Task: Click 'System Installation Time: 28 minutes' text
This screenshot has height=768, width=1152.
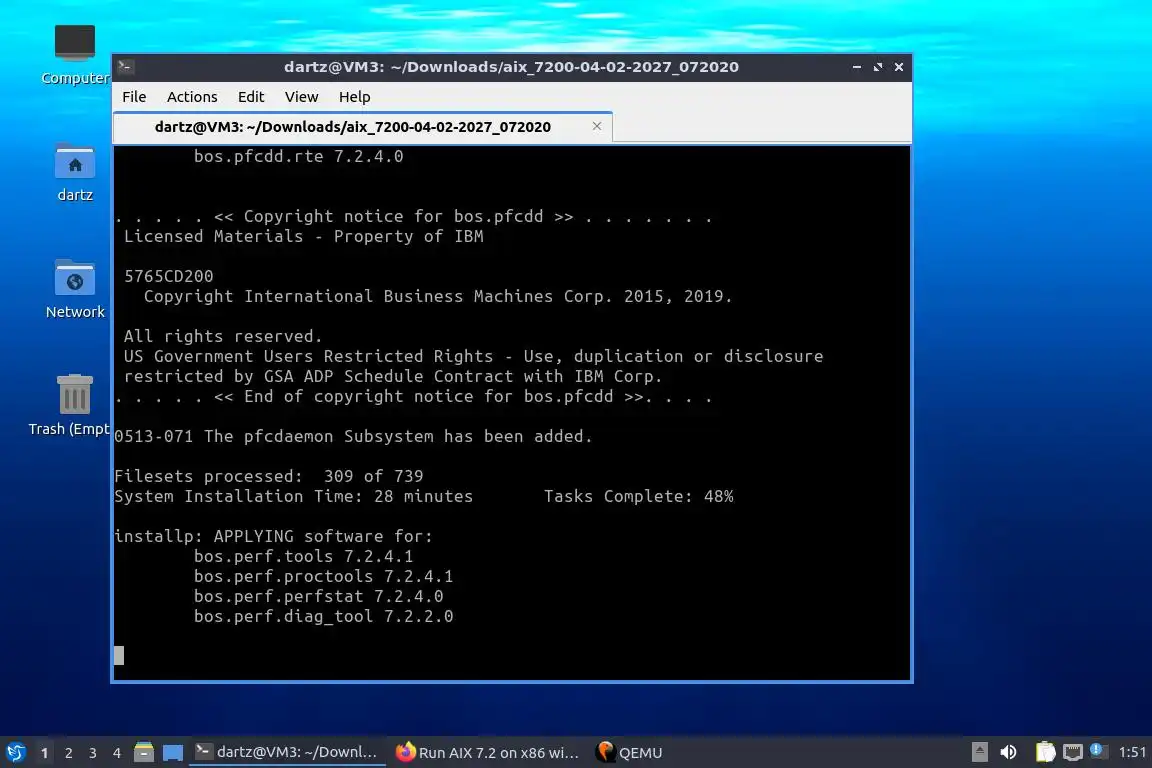Action: pyautogui.click(x=294, y=497)
